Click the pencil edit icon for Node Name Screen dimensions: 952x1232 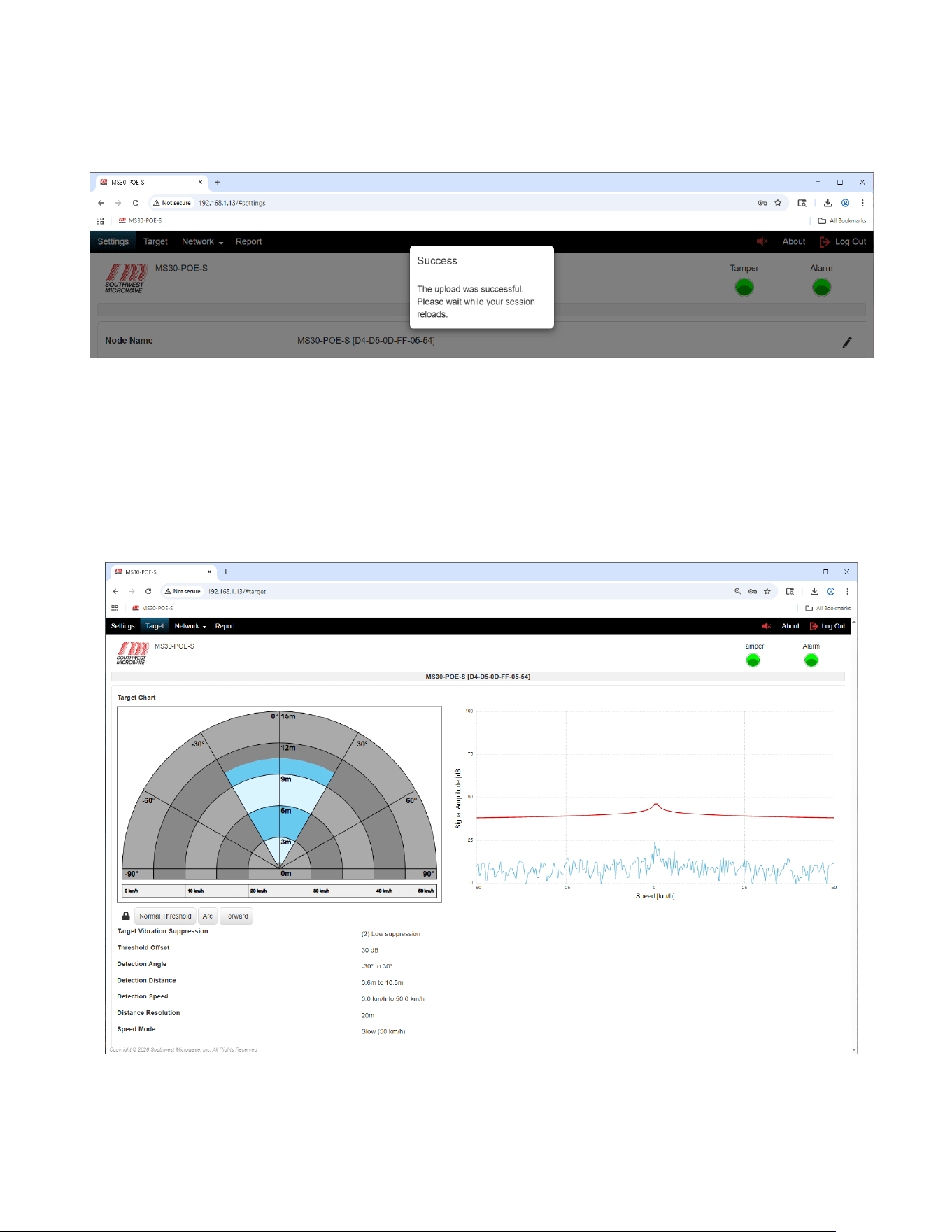point(847,342)
